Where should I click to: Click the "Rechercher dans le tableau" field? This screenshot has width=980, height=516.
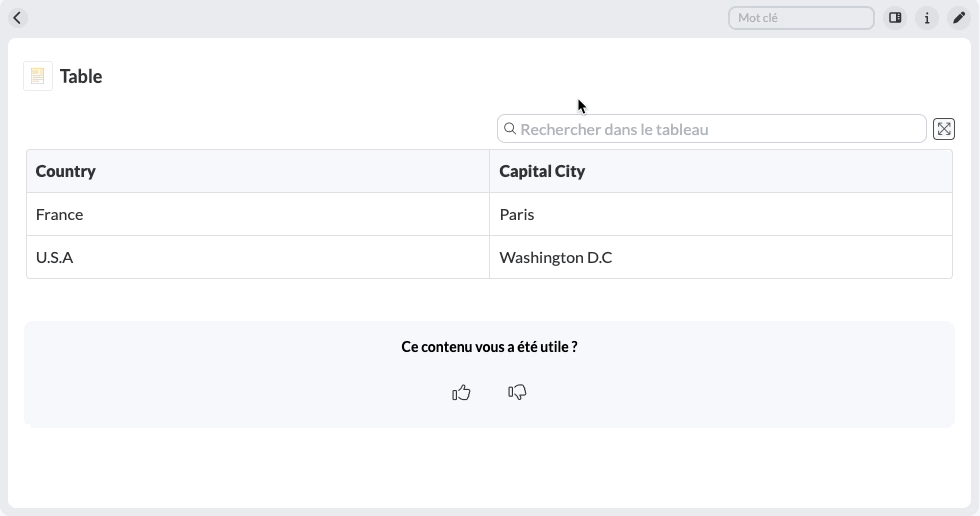[720, 129]
